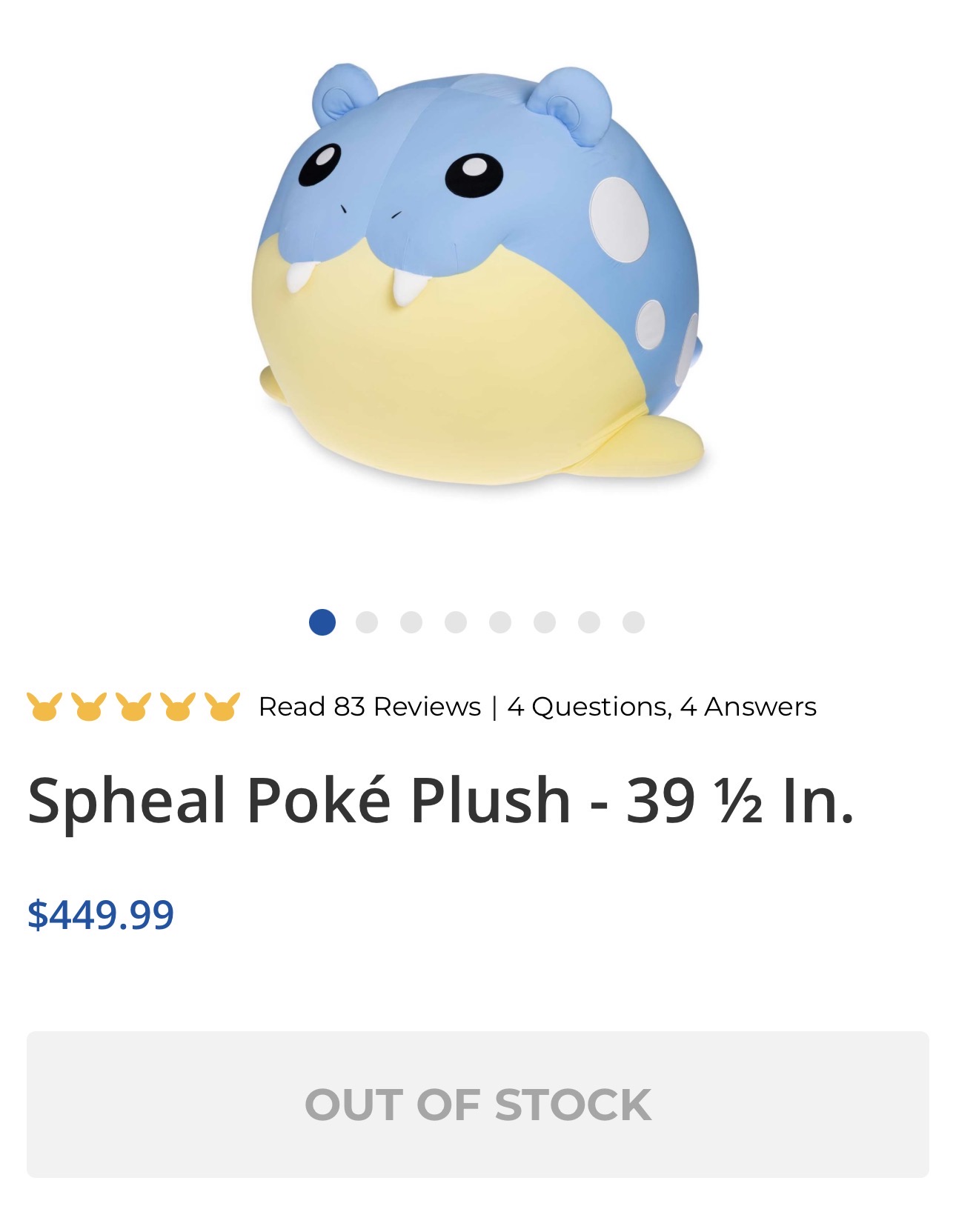
Task: Click the third Pikachu rating icon
Action: tap(133, 706)
